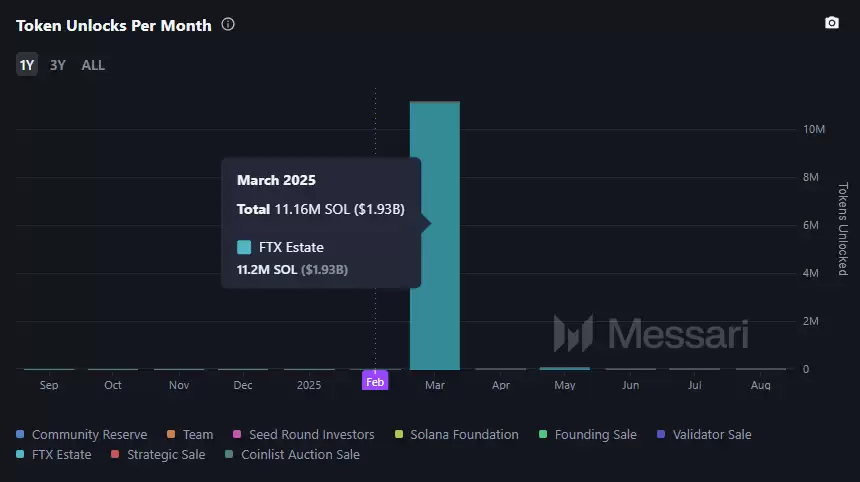The width and height of the screenshot is (860, 482).
Task: Hide Validator Sale series
Action: point(704,434)
